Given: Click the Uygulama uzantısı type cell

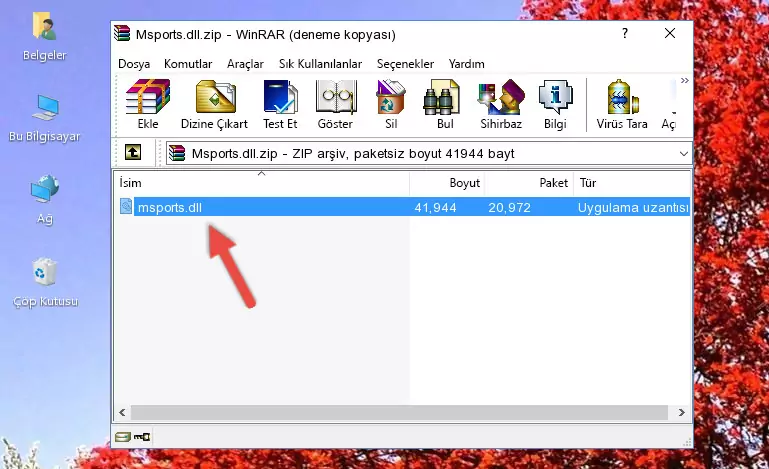Looking at the screenshot, I should 633,208.
